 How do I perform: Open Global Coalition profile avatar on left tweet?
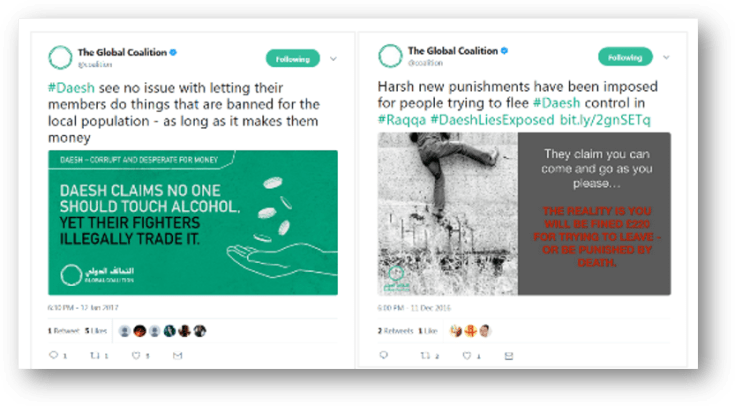[60, 58]
